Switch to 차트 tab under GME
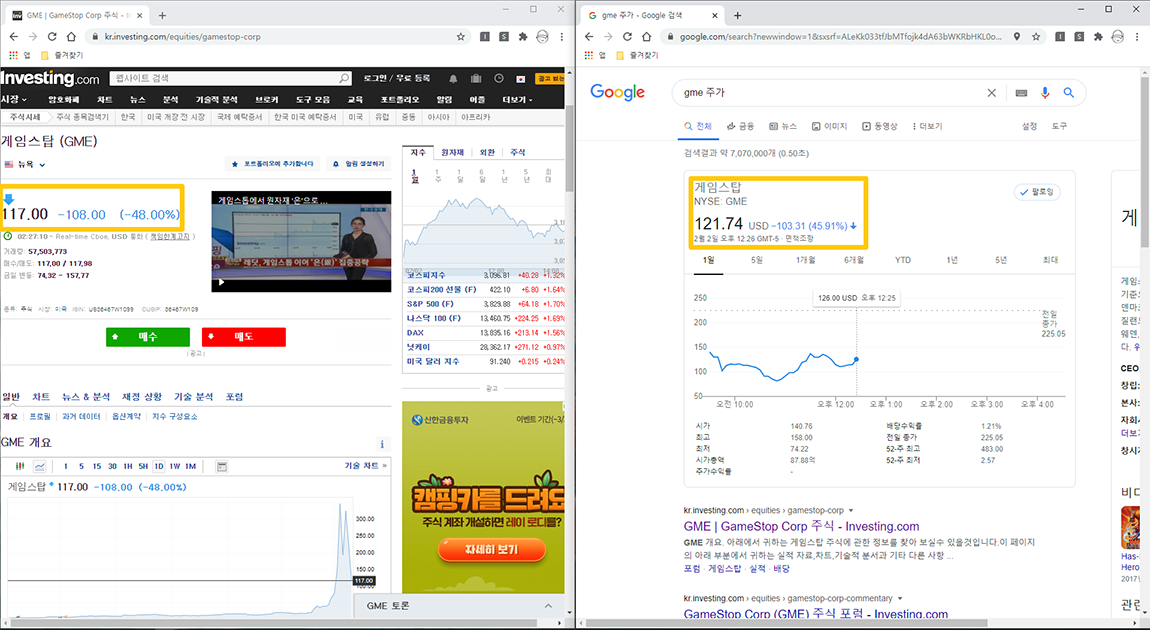This screenshot has height=630, width=1150. [x=41, y=397]
